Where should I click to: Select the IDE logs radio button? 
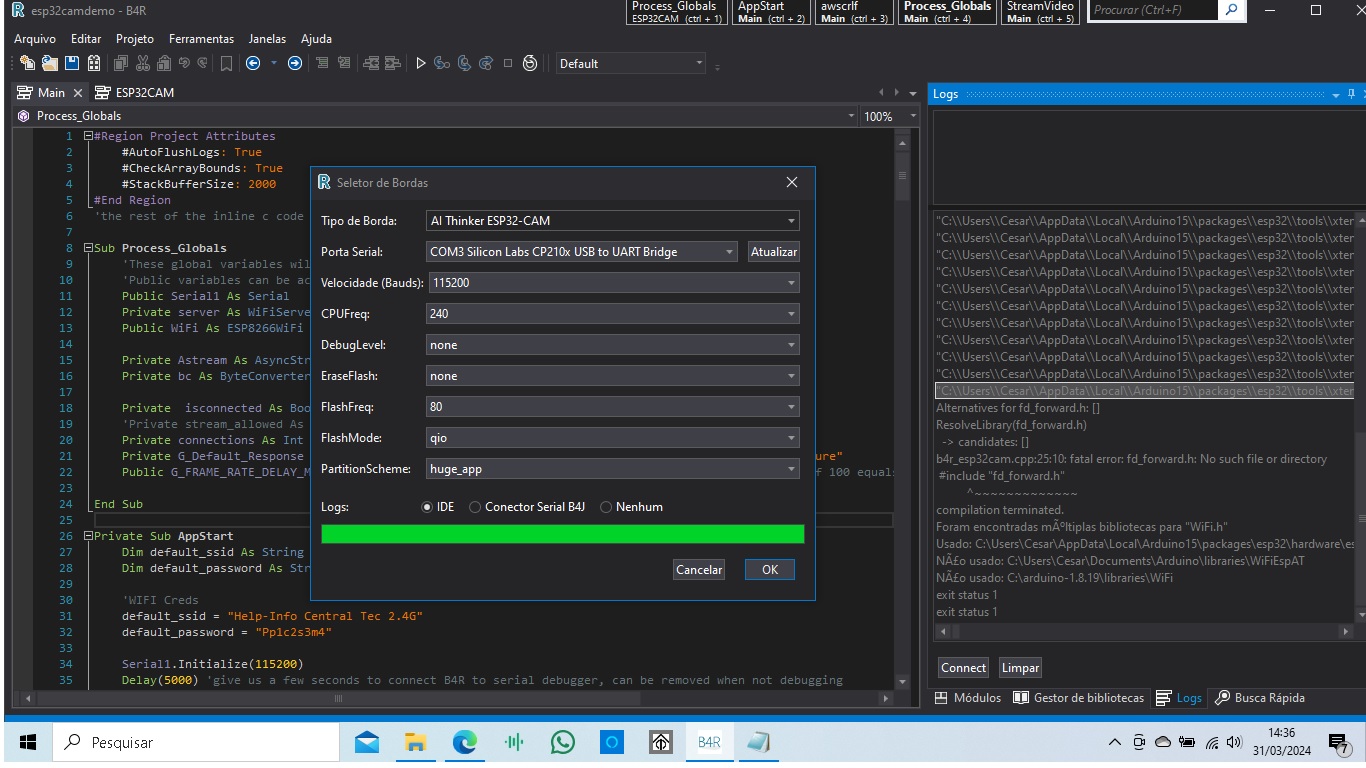pos(428,507)
